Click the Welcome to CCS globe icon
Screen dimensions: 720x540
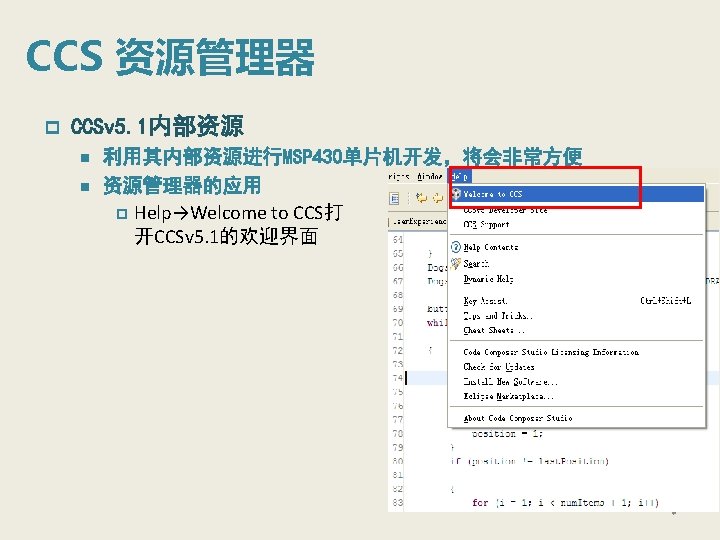click(456, 194)
